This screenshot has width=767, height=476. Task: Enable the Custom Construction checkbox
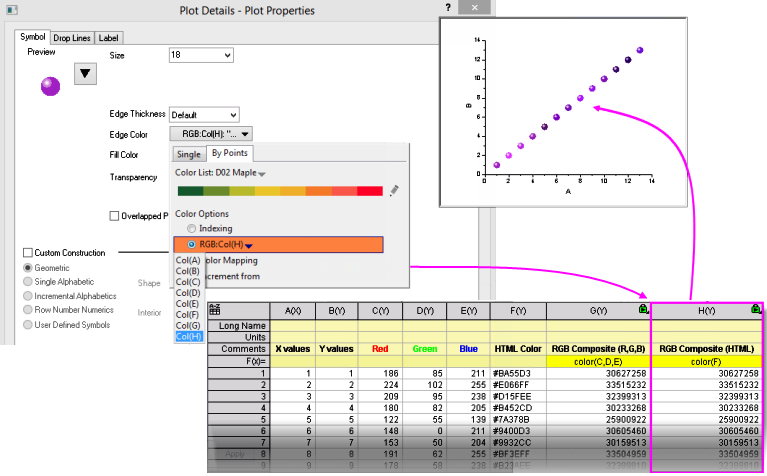(28, 253)
